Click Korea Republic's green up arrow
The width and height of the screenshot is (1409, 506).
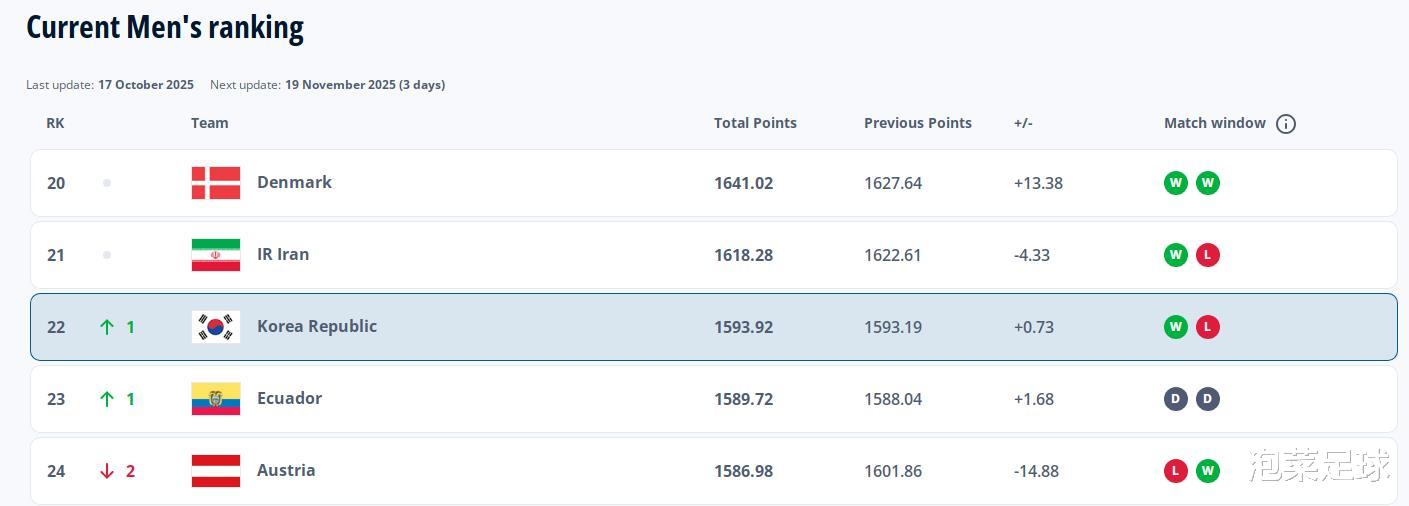coord(107,327)
